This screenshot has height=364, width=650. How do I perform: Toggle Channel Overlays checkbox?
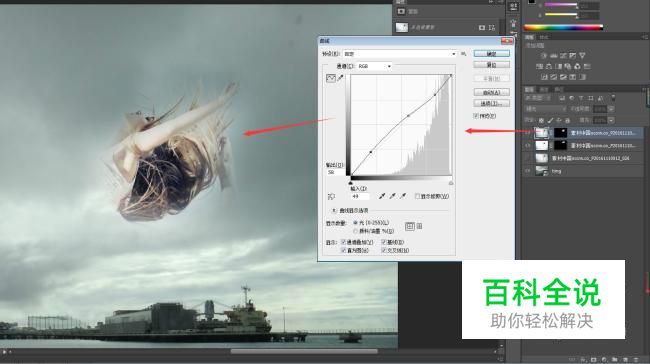coord(344,242)
